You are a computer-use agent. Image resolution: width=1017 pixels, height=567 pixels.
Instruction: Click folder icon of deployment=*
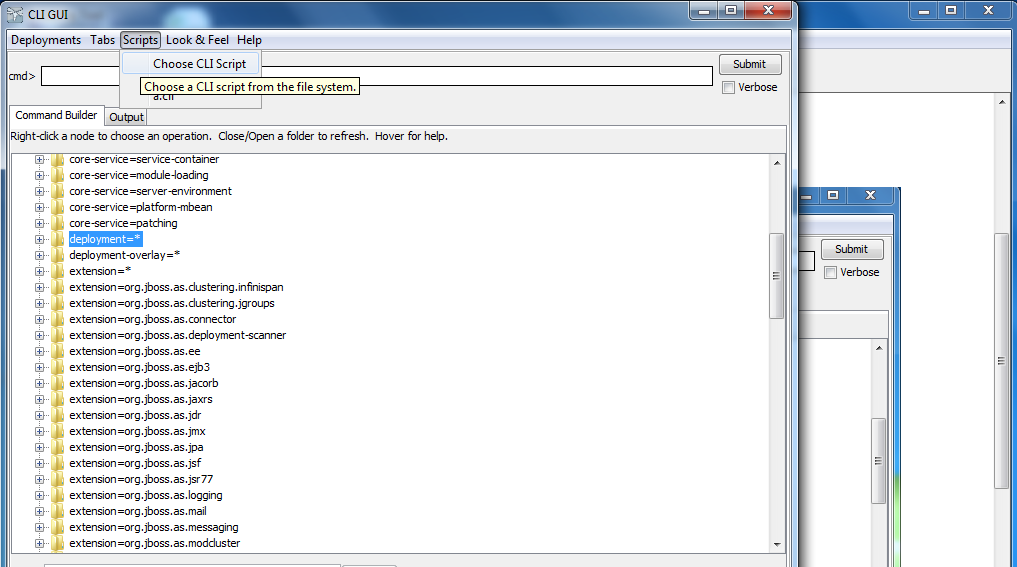(58, 239)
